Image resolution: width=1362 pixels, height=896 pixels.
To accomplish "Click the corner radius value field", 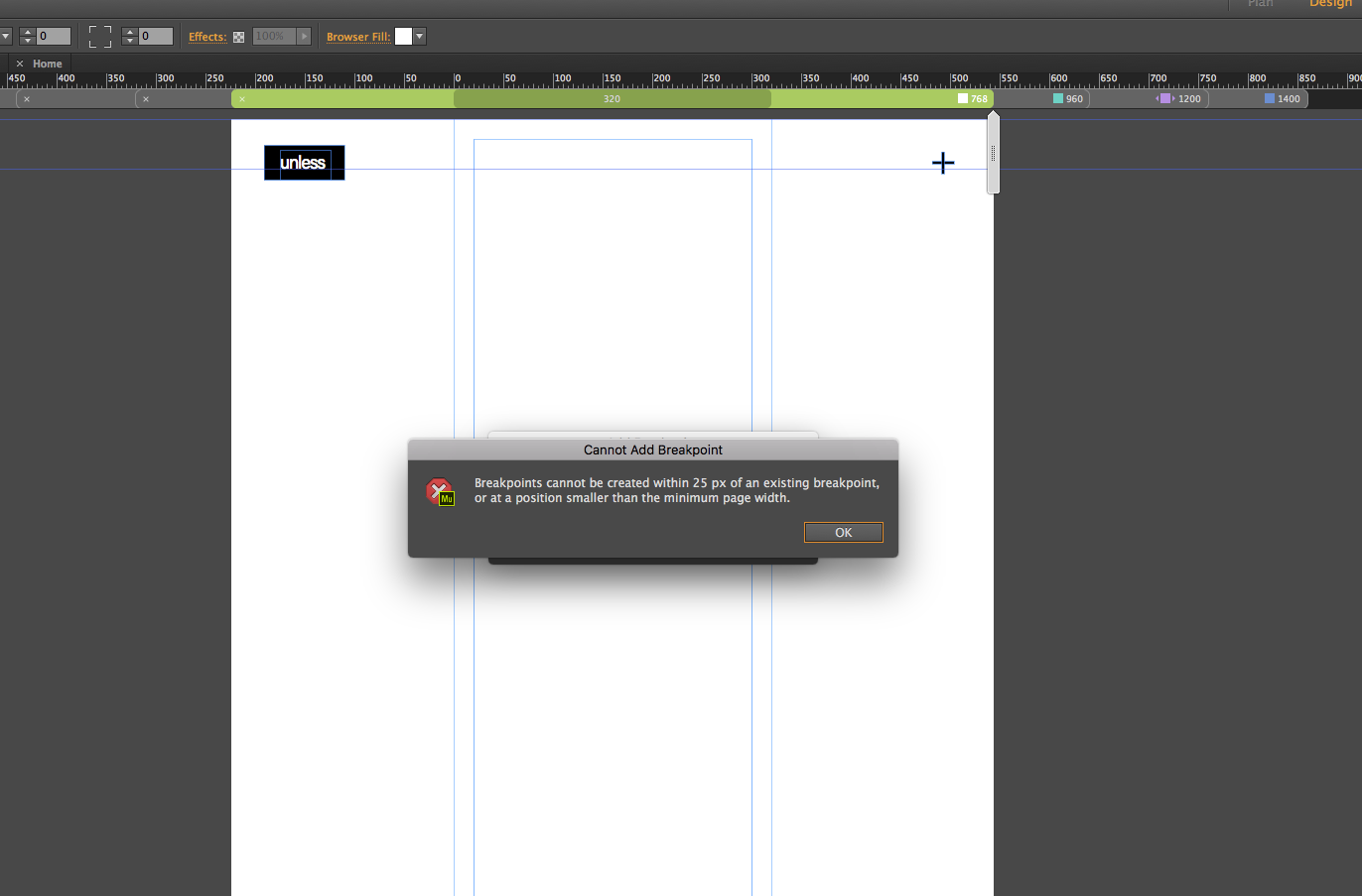I will click(155, 36).
